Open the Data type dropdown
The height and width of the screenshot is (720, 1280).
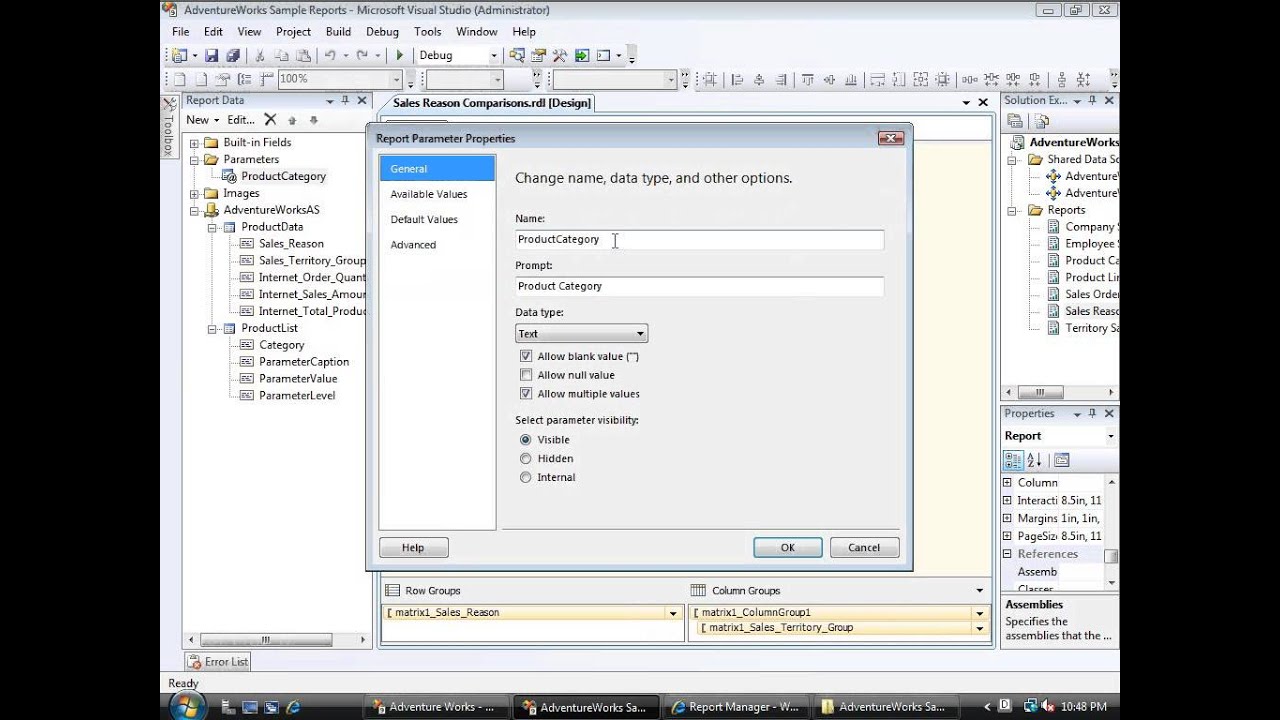coord(581,334)
